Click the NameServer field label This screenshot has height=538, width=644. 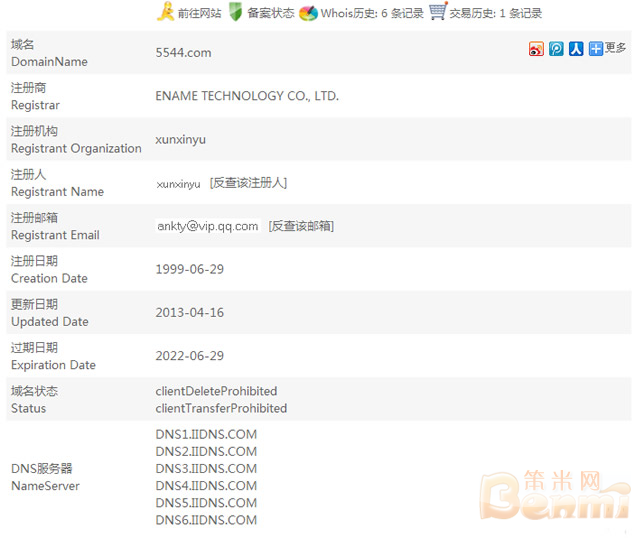45,486
